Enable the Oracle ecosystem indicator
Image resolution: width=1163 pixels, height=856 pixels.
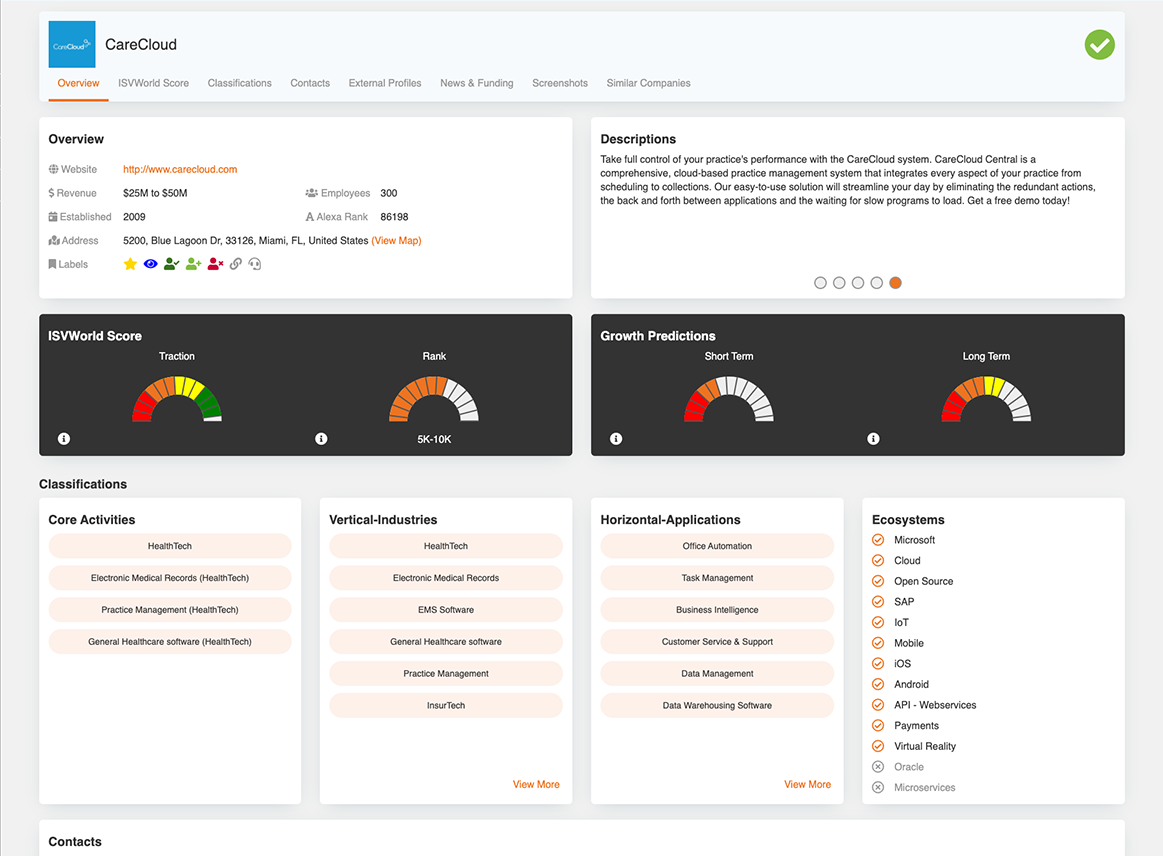[x=876, y=766]
